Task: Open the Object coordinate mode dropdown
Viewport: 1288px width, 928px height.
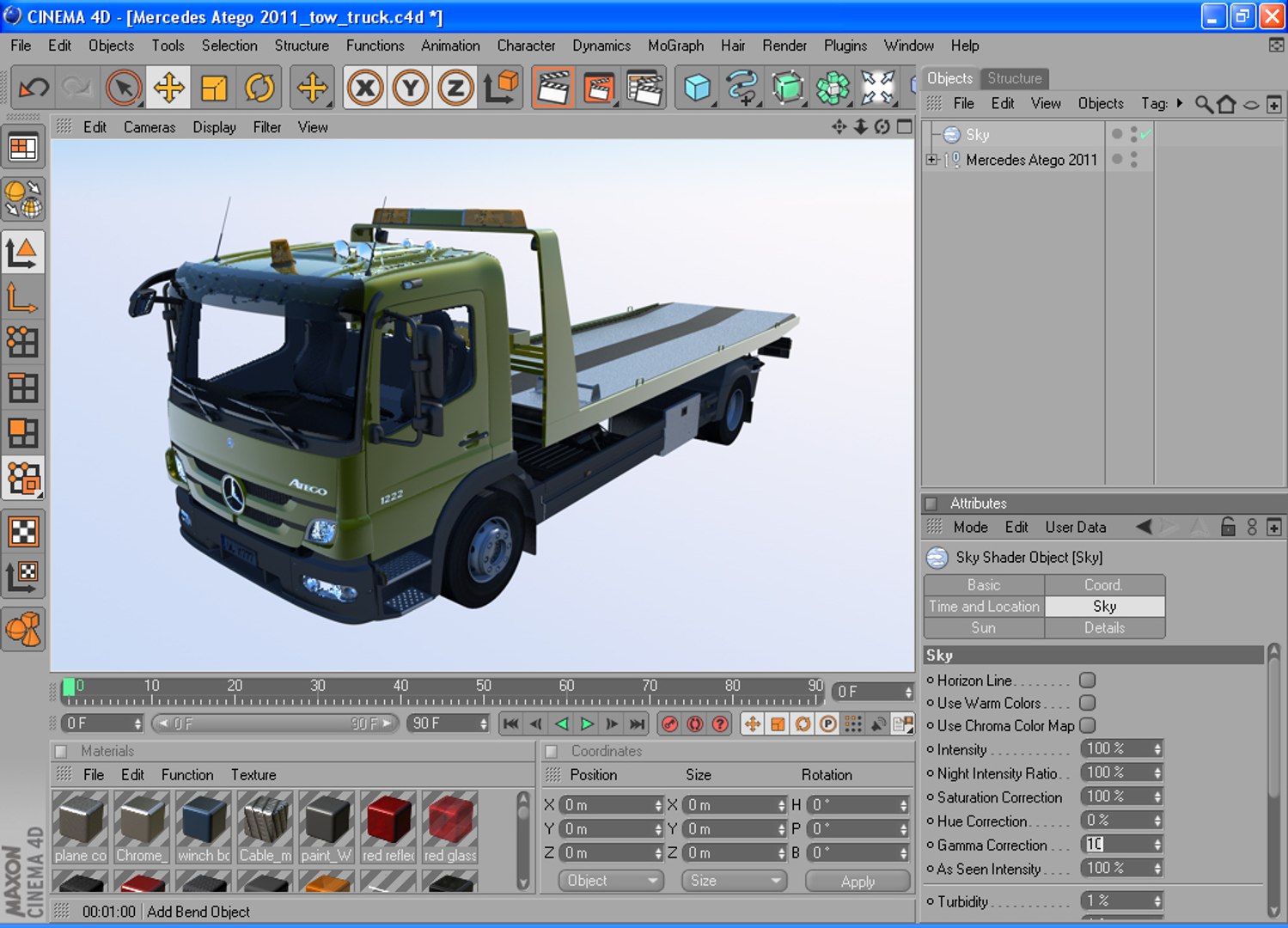Action: pyautogui.click(x=611, y=881)
